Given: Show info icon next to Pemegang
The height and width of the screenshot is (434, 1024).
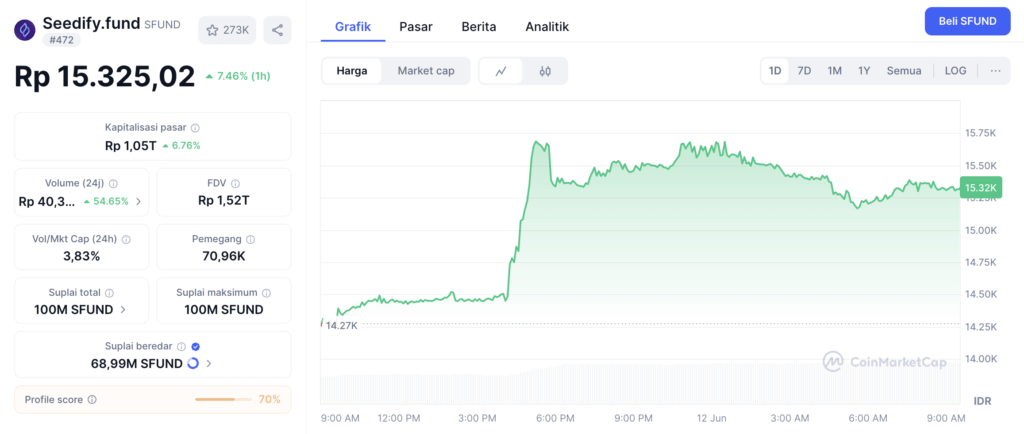Looking at the screenshot, I should [x=251, y=240].
